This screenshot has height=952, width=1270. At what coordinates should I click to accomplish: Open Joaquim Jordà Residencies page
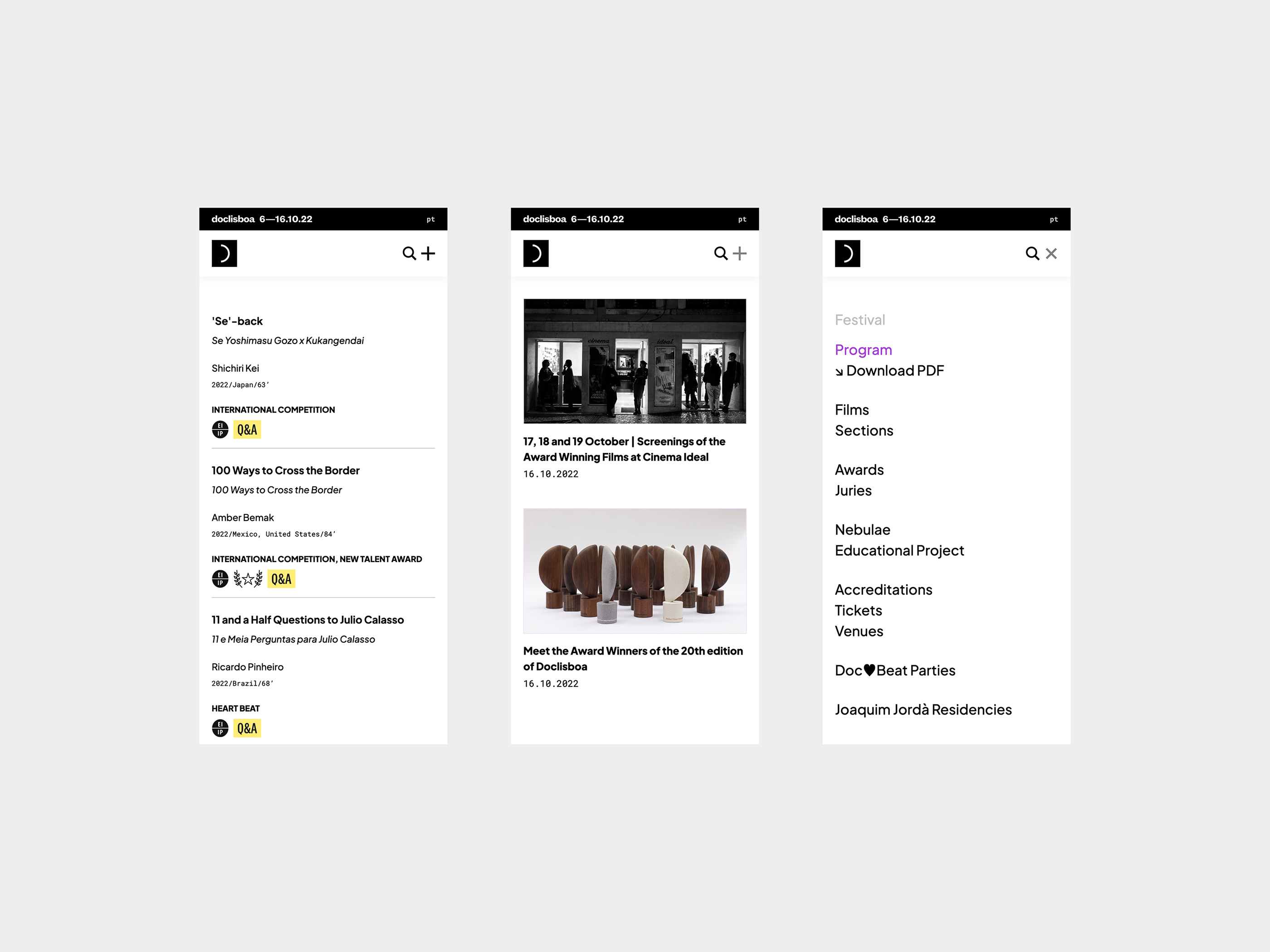click(922, 710)
